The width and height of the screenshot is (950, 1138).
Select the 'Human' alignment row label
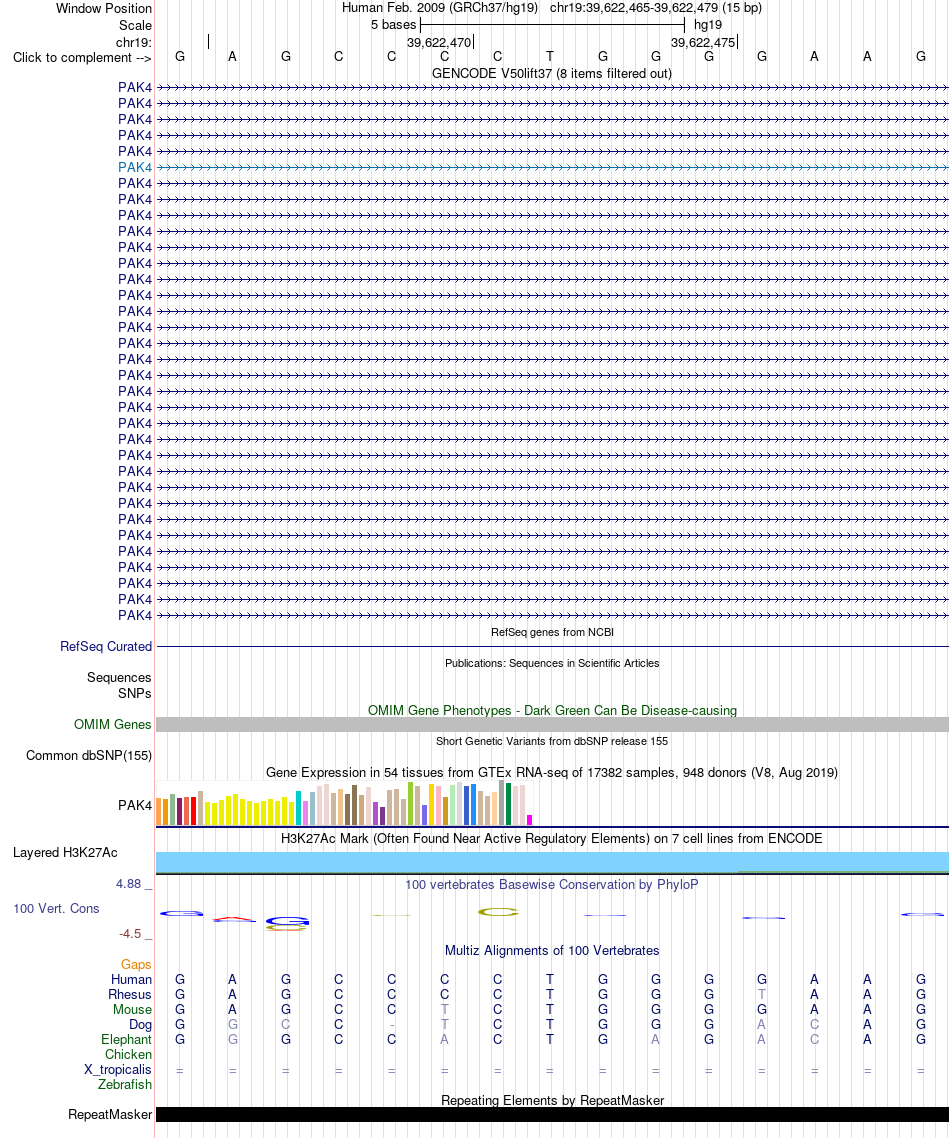(x=131, y=980)
